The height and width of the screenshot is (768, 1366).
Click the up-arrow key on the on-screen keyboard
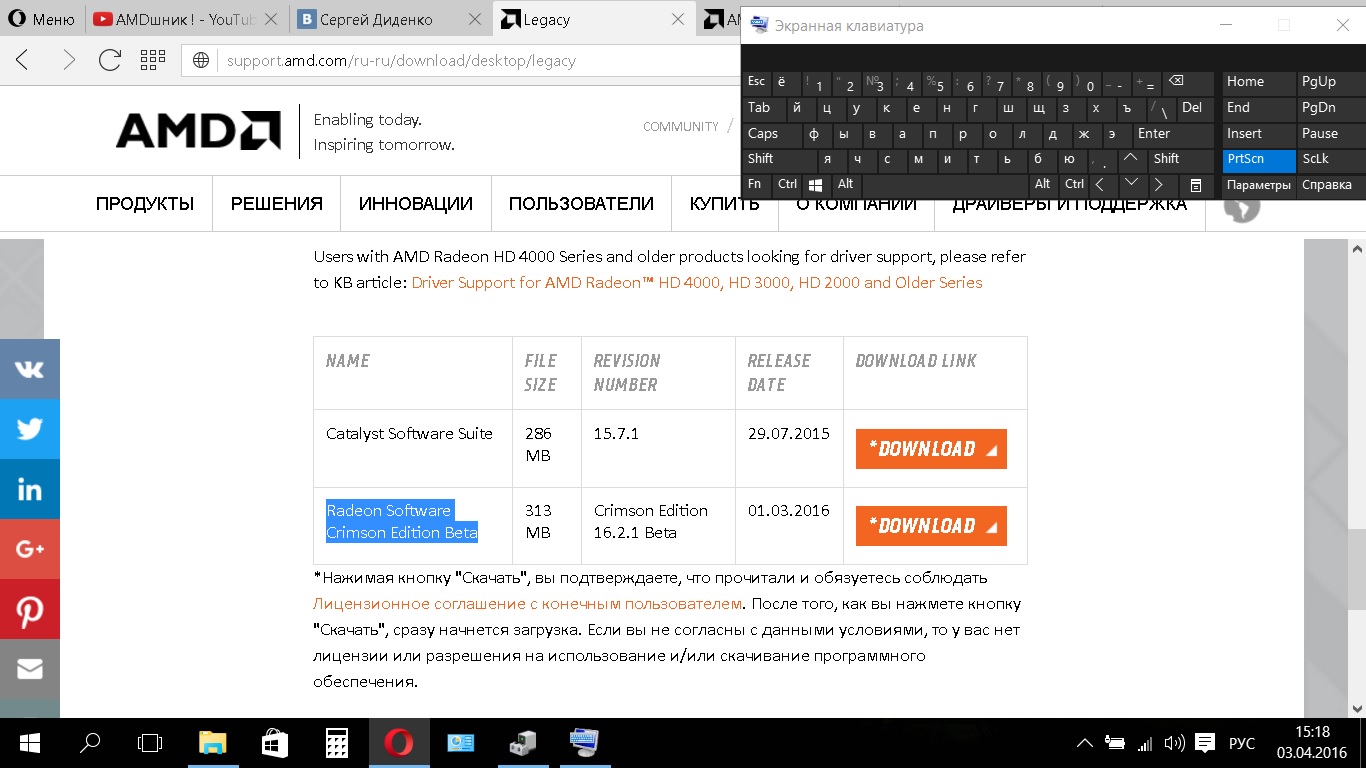coord(1131,159)
